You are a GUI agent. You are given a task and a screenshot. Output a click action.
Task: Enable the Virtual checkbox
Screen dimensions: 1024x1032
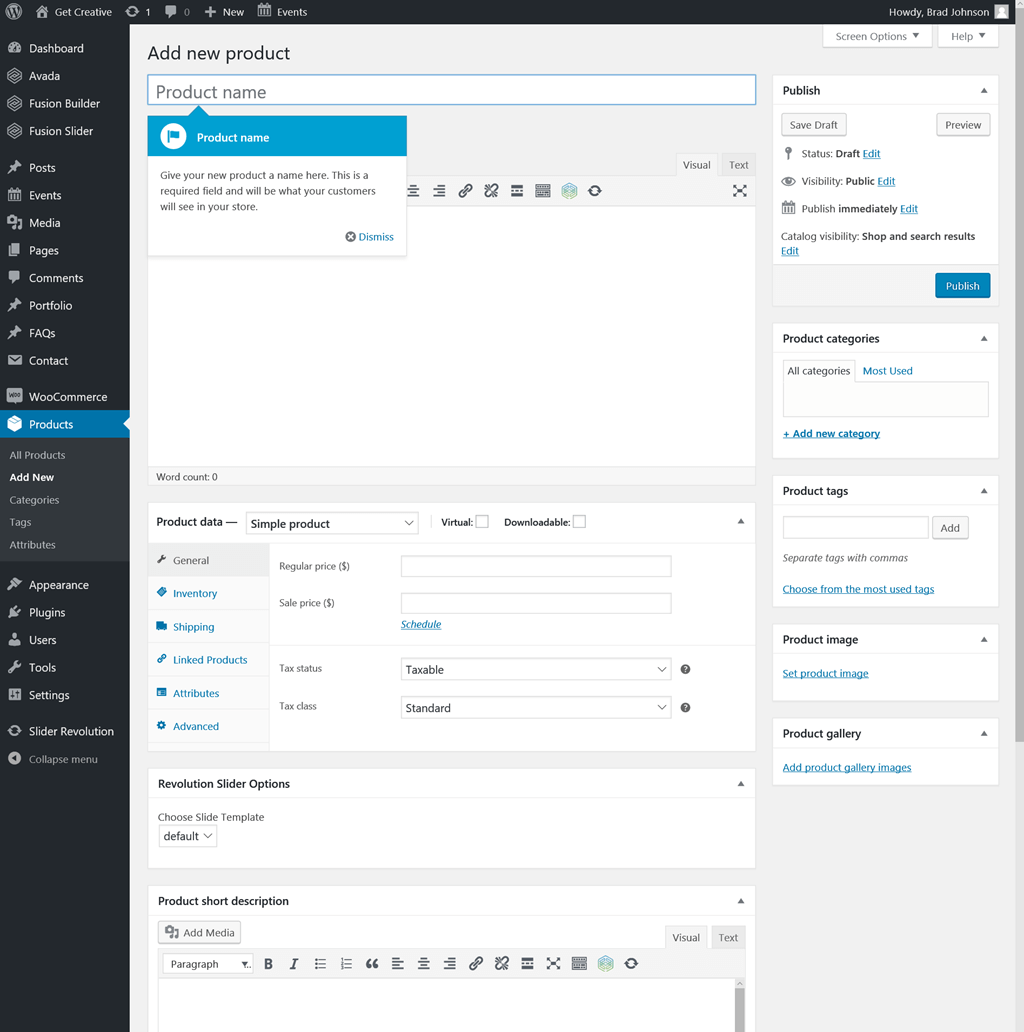click(x=482, y=522)
